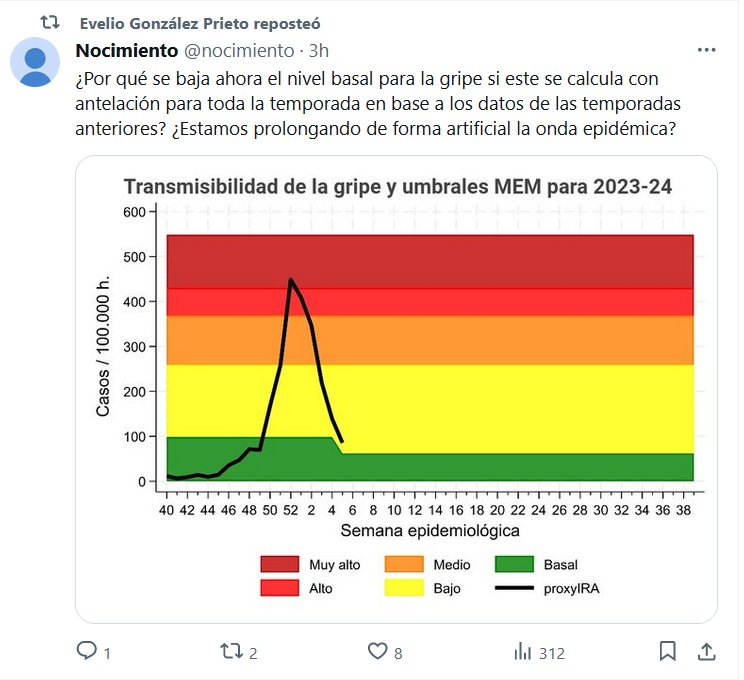Click the "Muy alto" dark red legend swatch
This screenshot has width=744, height=680.
280,565
